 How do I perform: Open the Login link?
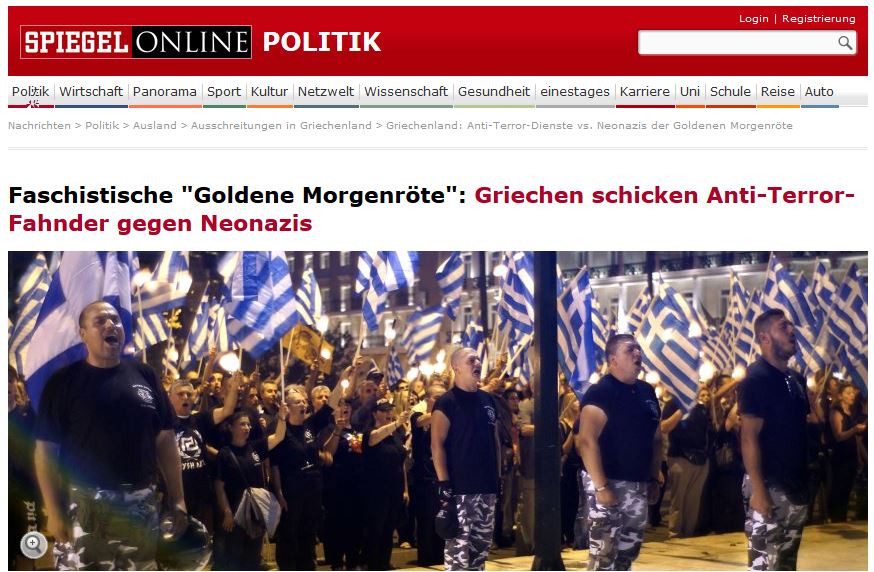(753, 18)
